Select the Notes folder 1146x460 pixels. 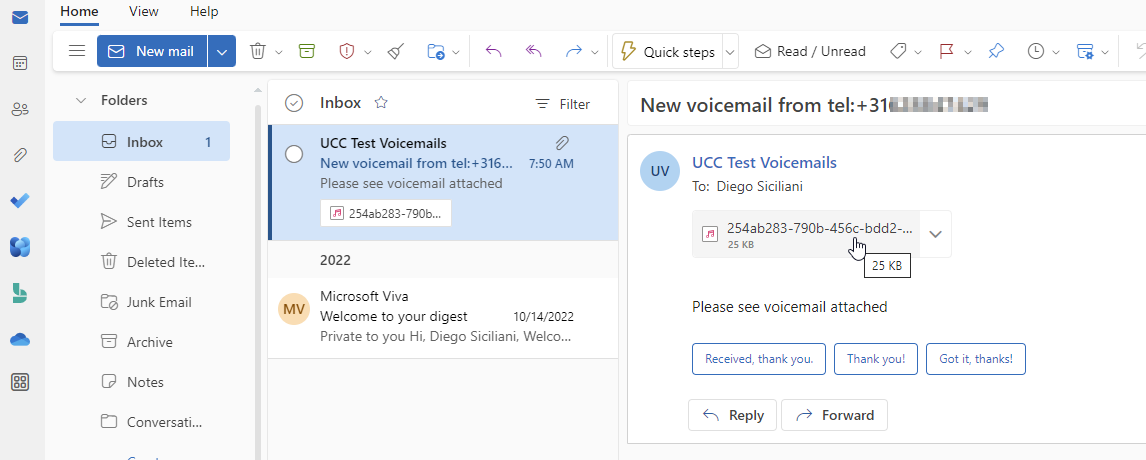pos(141,382)
